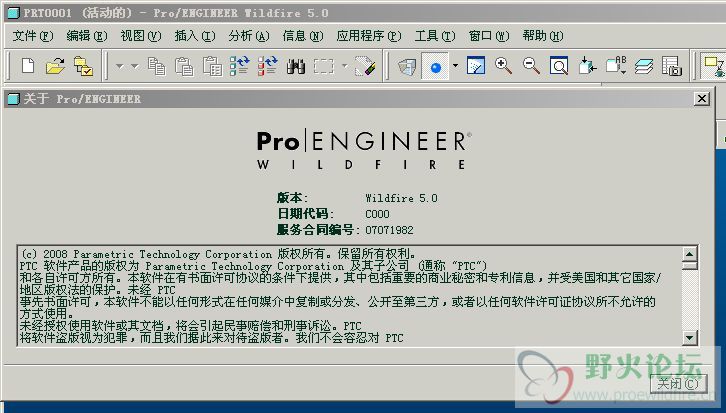The width and height of the screenshot is (726, 413).
Task: Click the license scrollbar track
Action: click(690, 300)
